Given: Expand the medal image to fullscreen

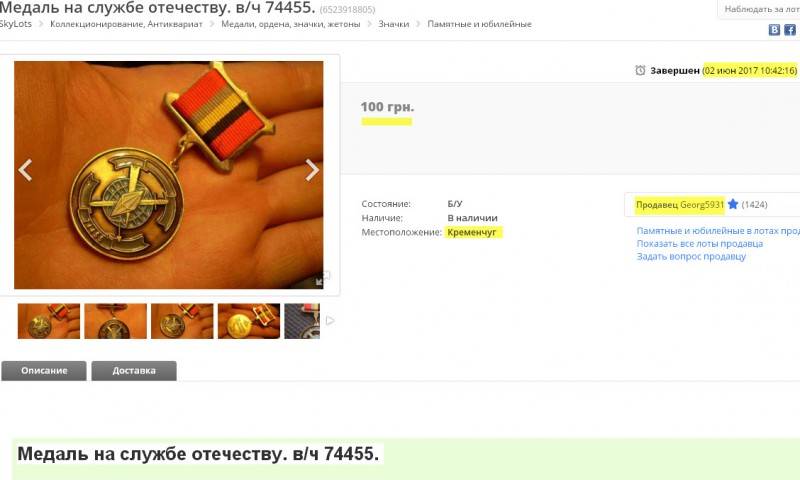Looking at the screenshot, I should point(321,279).
